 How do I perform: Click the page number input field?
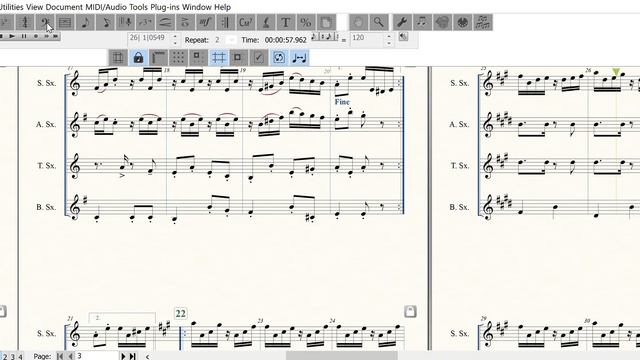pyautogui.click(x=96, y=356)
